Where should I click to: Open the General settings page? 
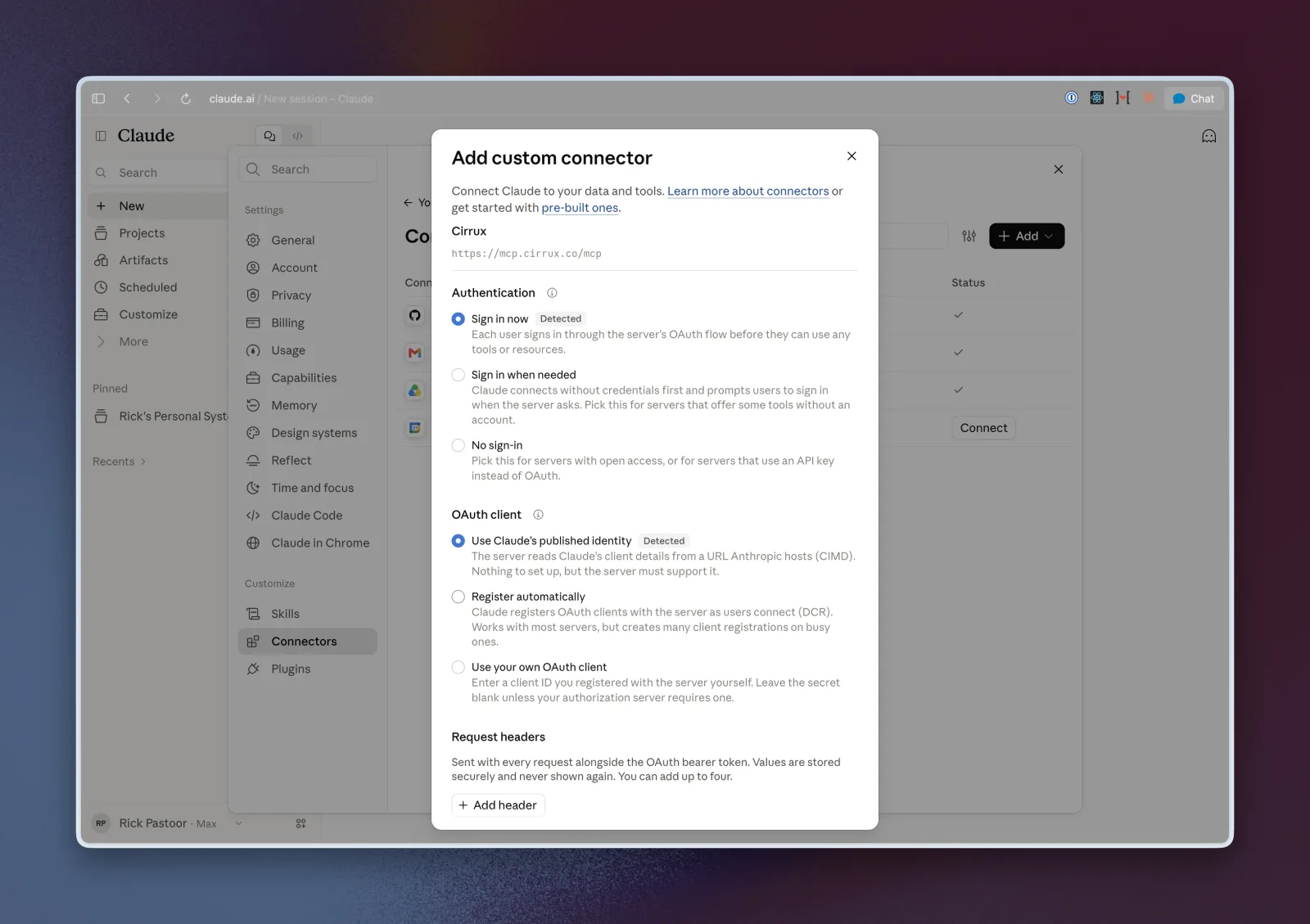pyautogui.click(x=308, y=241)
